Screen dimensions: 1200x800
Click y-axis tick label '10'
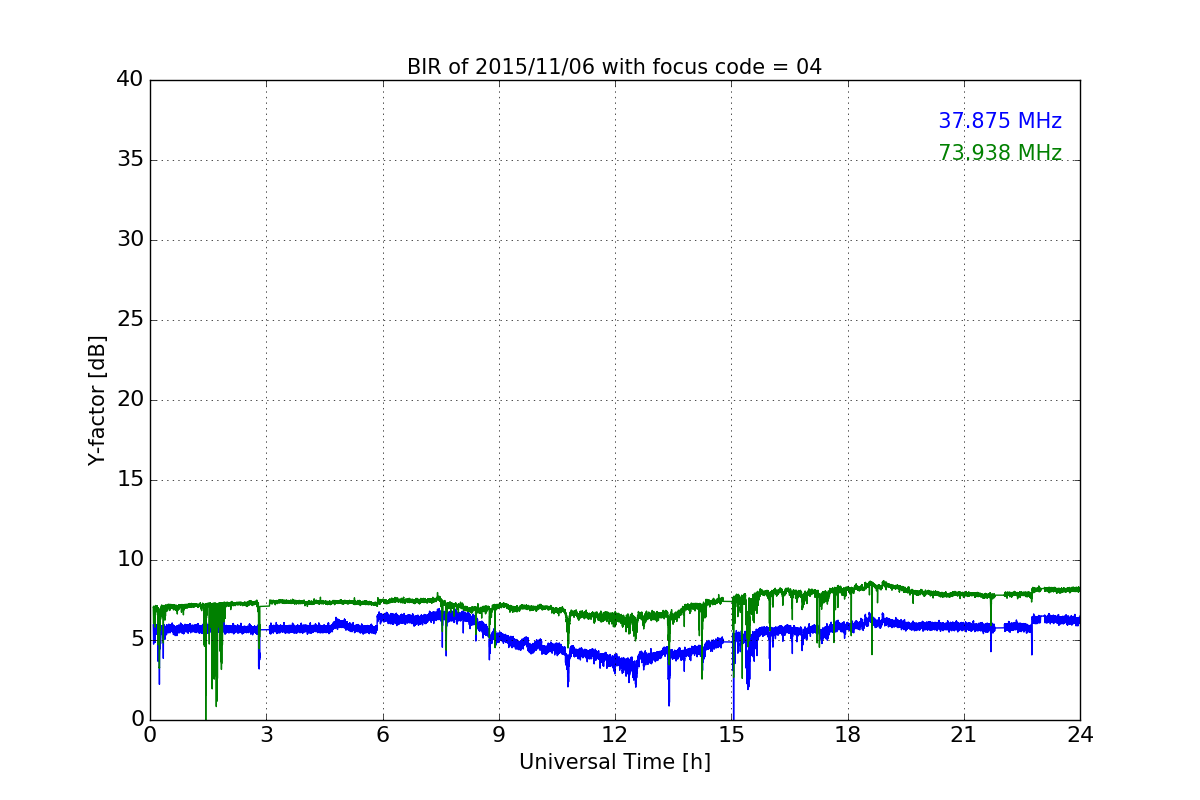(x=130, y=560)
